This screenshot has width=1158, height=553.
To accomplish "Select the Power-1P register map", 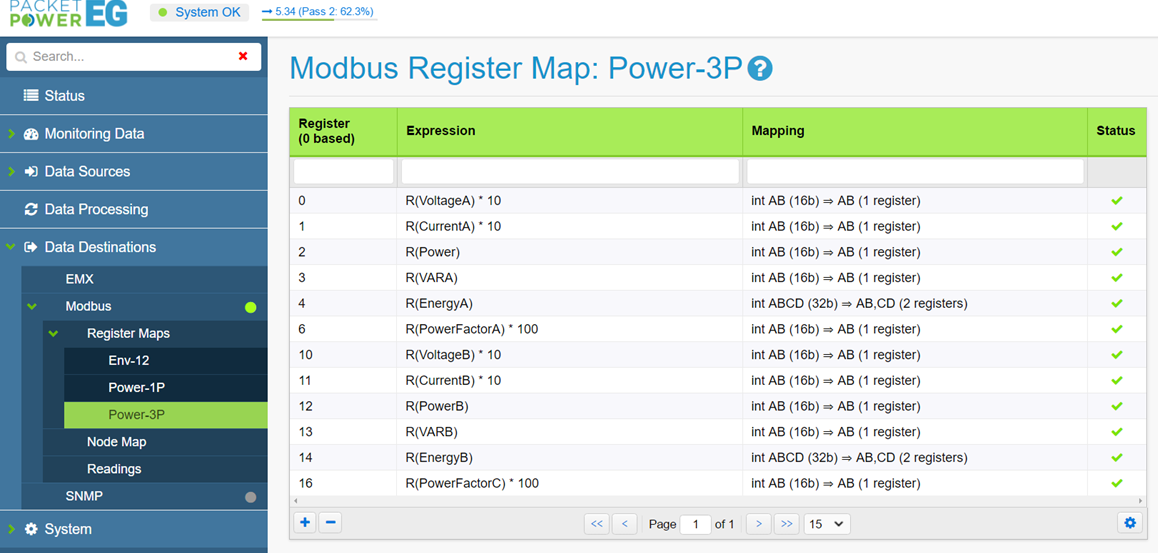I will coord(136,388).
